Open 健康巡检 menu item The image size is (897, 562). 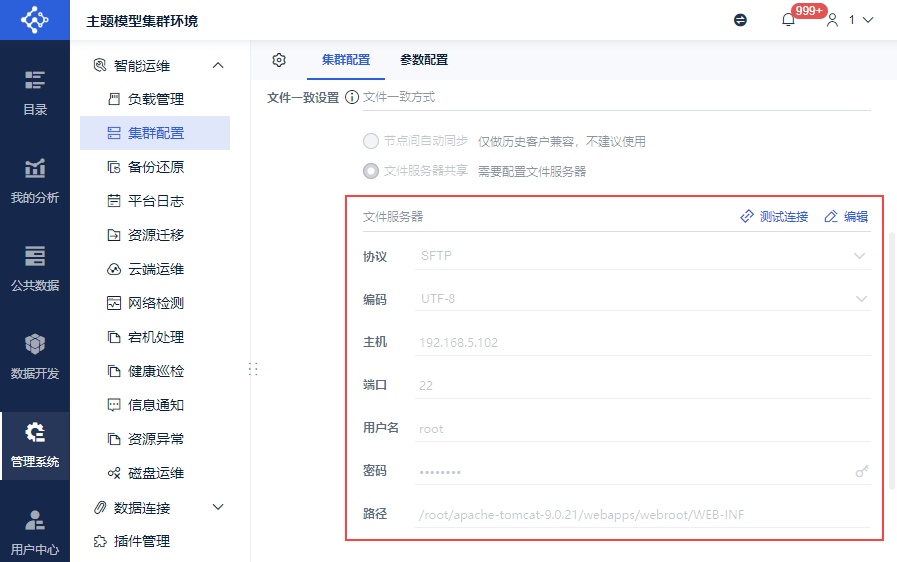coord(155,371)
